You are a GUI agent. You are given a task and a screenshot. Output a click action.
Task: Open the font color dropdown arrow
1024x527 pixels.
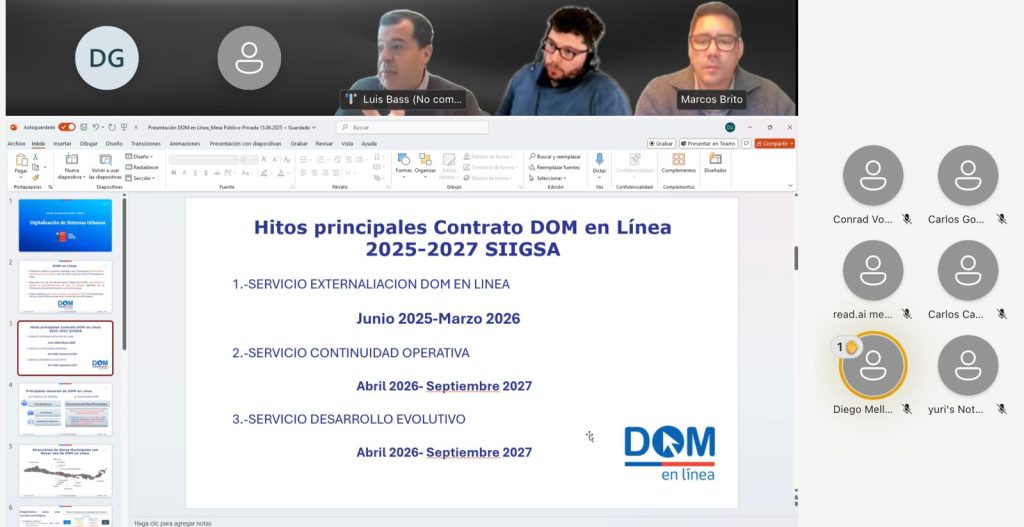[x=289, y=173]
